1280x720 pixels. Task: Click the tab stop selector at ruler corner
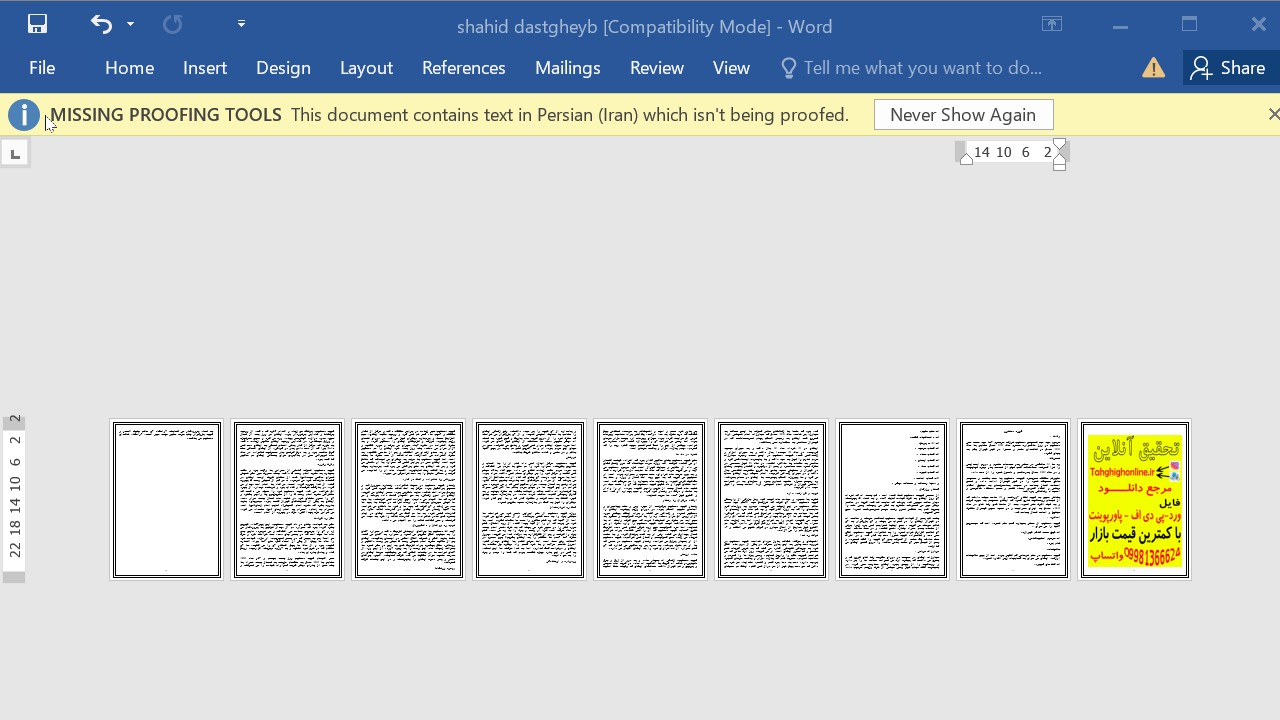pos(14,153)
